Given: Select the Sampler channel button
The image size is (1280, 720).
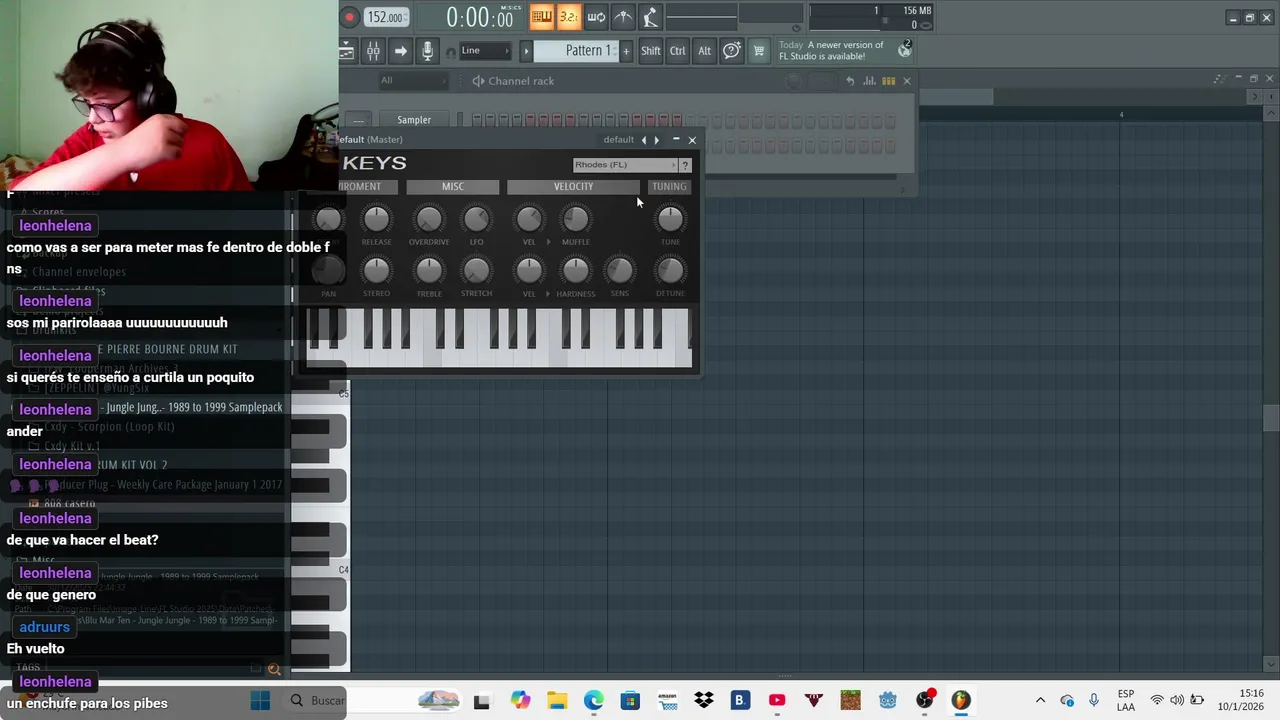Looking at the screenshot, I should [414, 120].
